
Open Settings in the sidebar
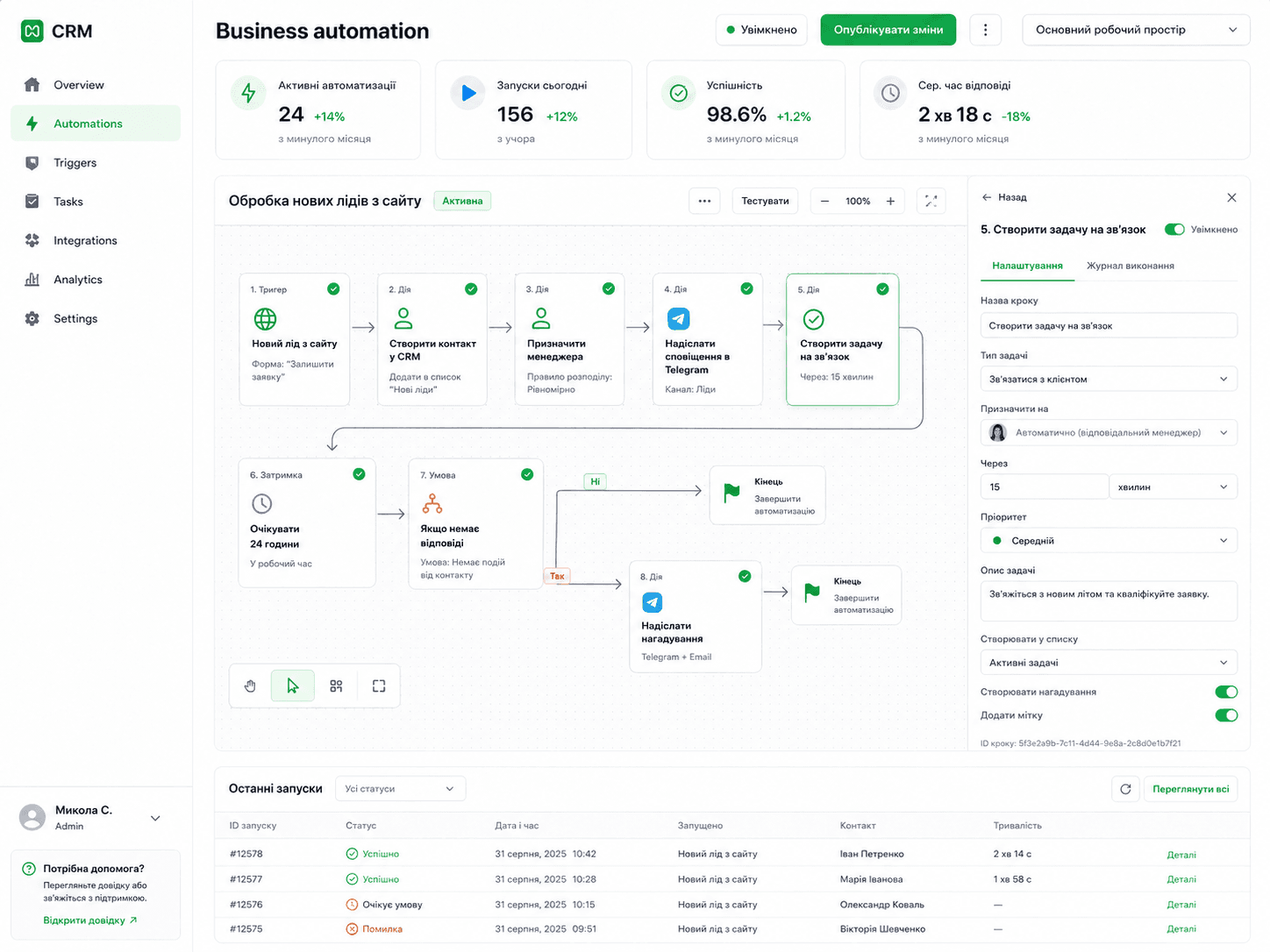coord(96,318)
